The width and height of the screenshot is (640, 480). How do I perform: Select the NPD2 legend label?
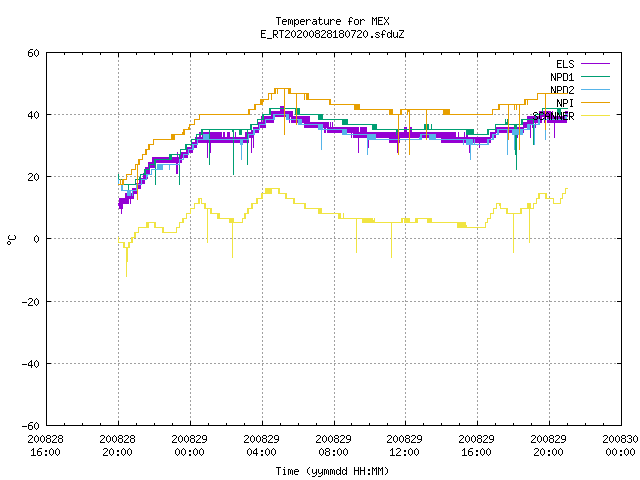point(562,90)
